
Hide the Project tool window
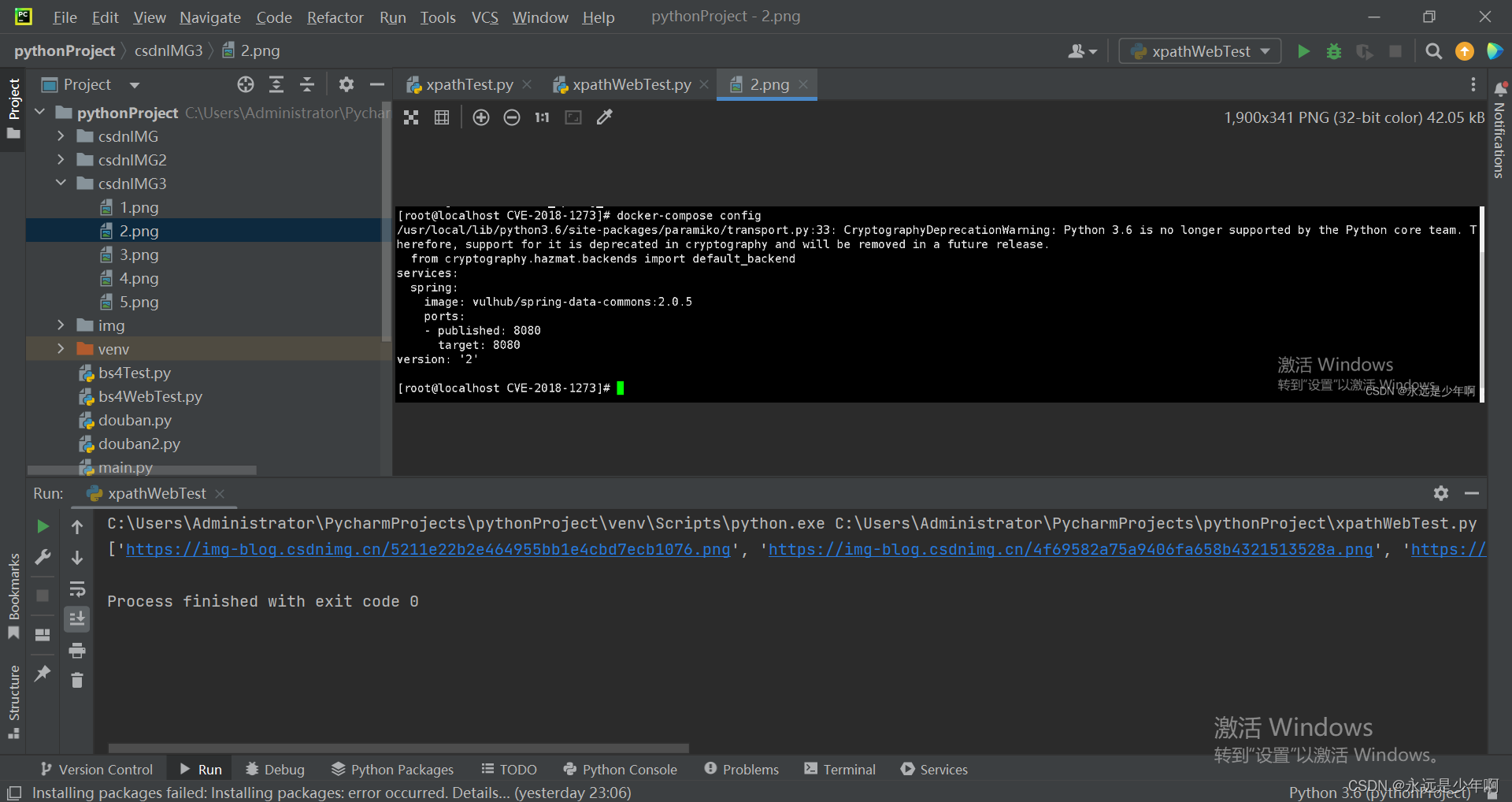point(377,84)
